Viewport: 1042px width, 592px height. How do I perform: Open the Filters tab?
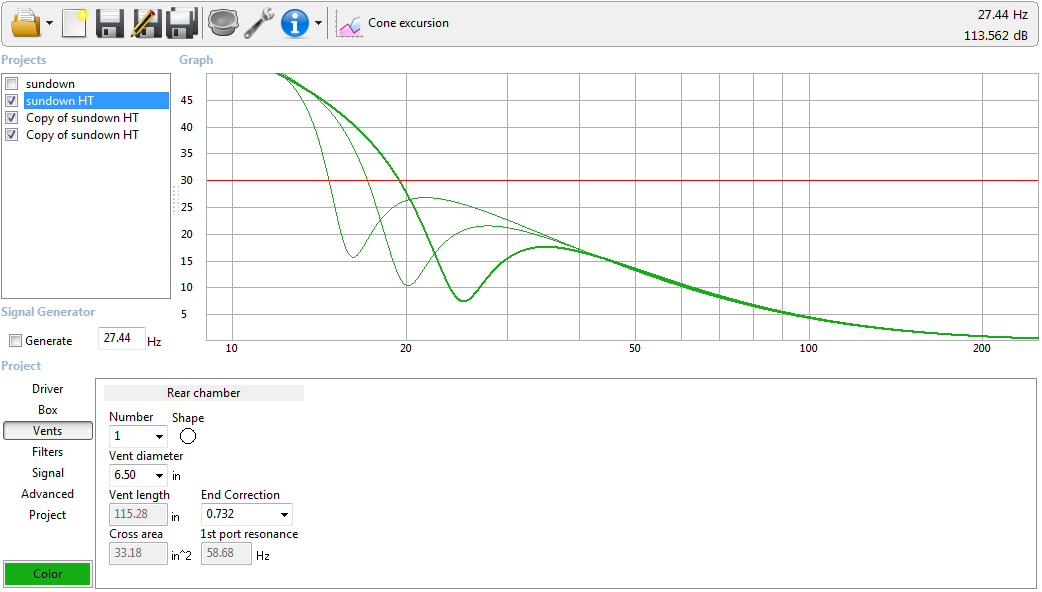point(48,452)
